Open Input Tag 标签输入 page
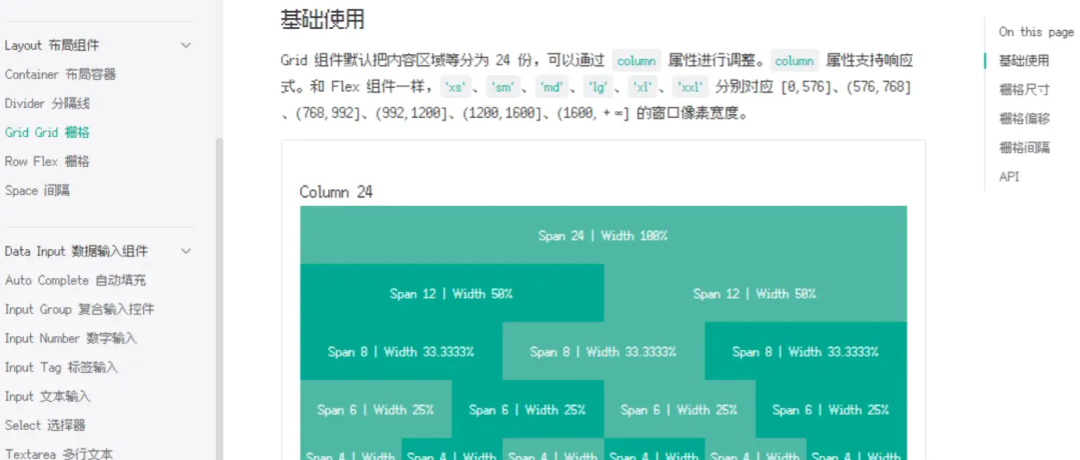 [61, 367]
